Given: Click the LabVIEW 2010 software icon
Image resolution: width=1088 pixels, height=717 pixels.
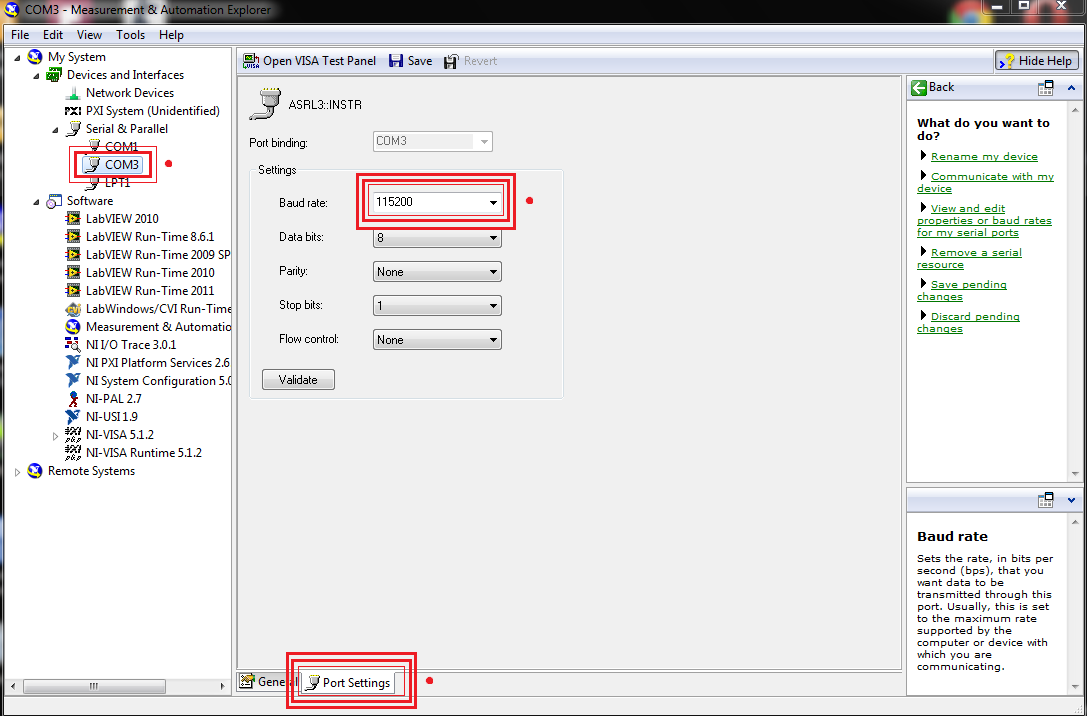Looking at the screenshot, I should click(74, 219).
